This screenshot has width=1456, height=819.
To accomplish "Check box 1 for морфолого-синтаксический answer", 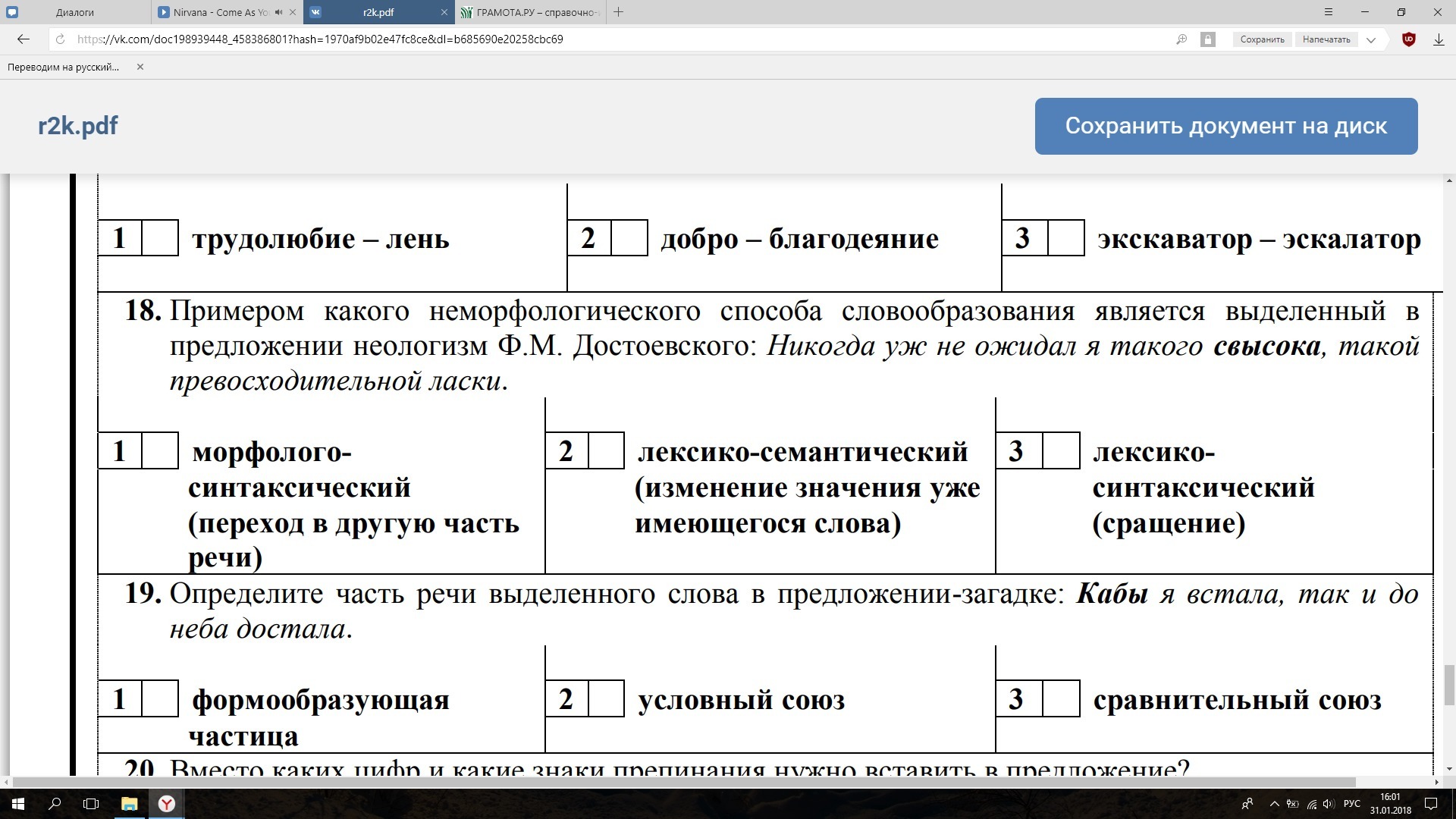I will click(160, 451).
